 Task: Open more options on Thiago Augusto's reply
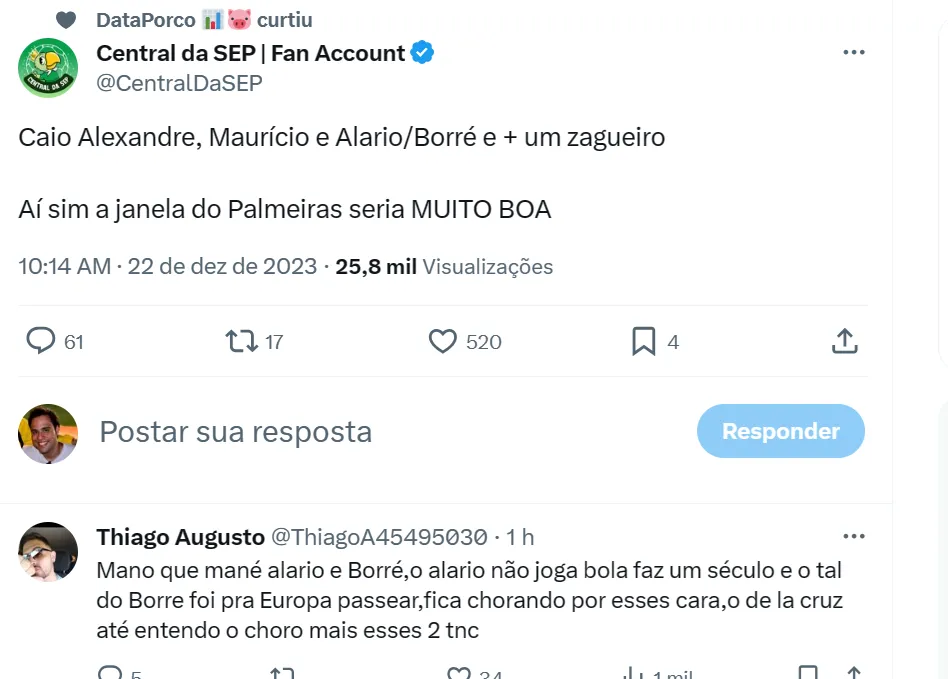point(853,537)
